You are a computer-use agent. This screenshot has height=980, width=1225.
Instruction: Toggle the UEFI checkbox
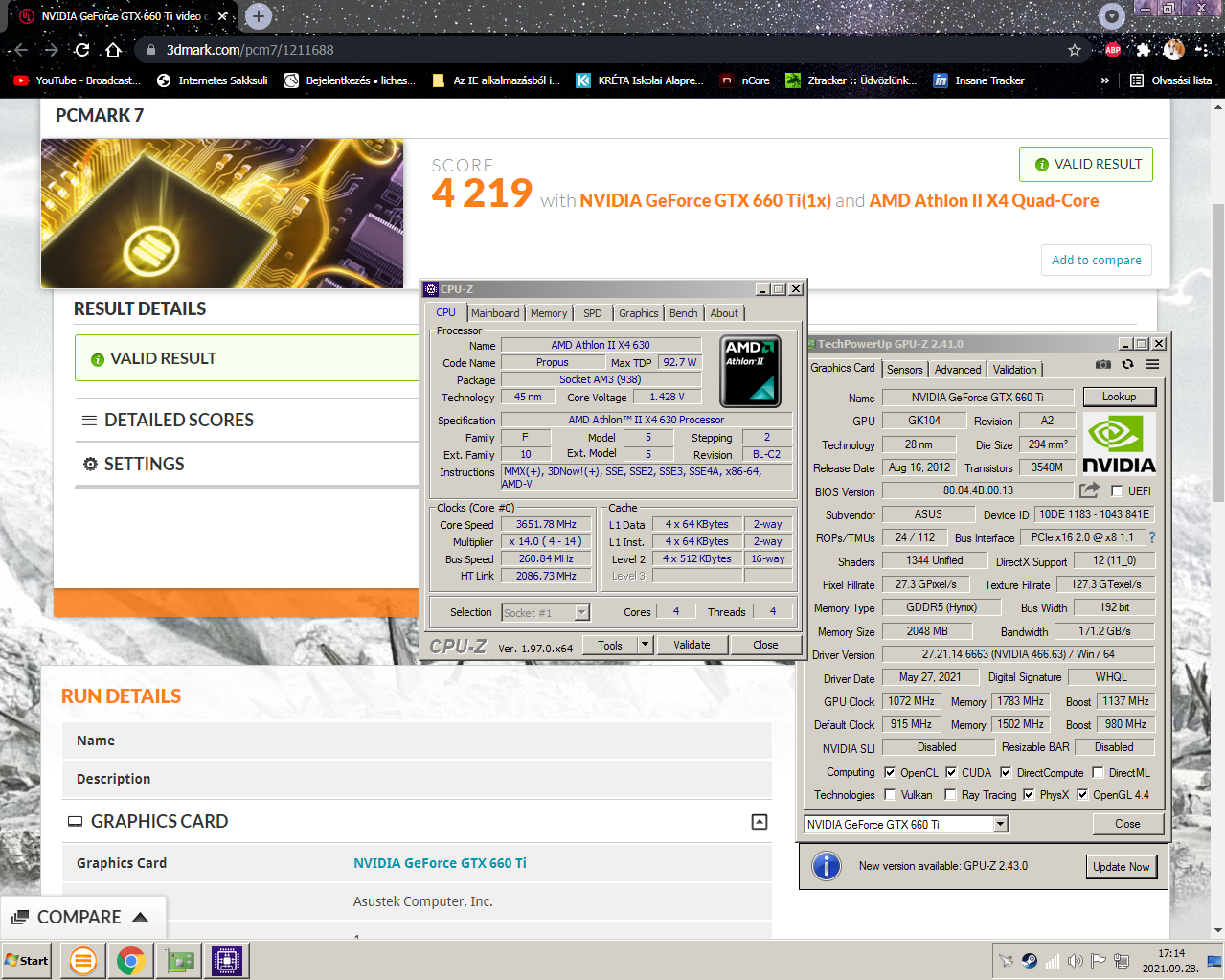(1117, 490)
